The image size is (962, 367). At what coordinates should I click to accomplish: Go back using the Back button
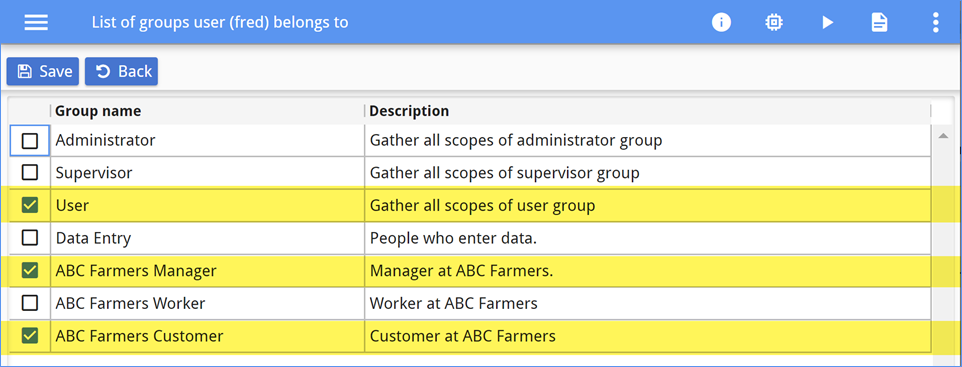pos(121,71)
